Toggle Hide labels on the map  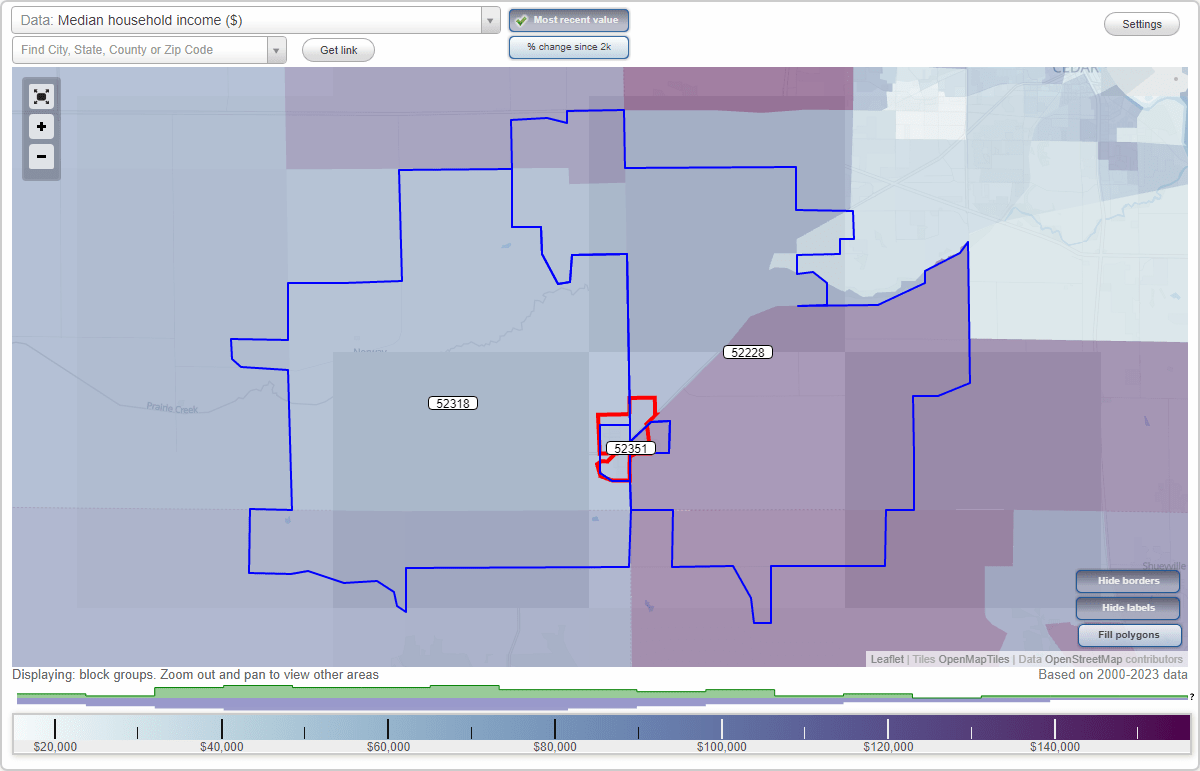[x=1129, y=608]
